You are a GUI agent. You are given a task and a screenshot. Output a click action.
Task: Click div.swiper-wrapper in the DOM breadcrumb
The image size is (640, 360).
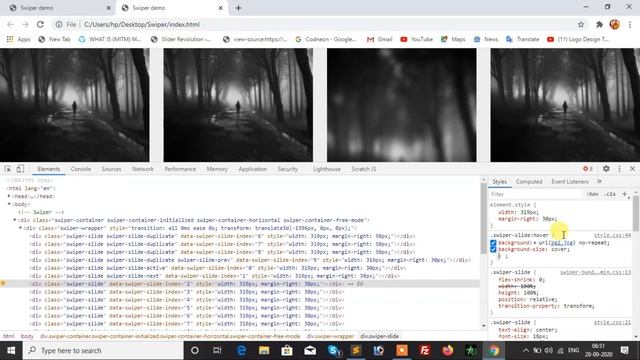point(330,336)
